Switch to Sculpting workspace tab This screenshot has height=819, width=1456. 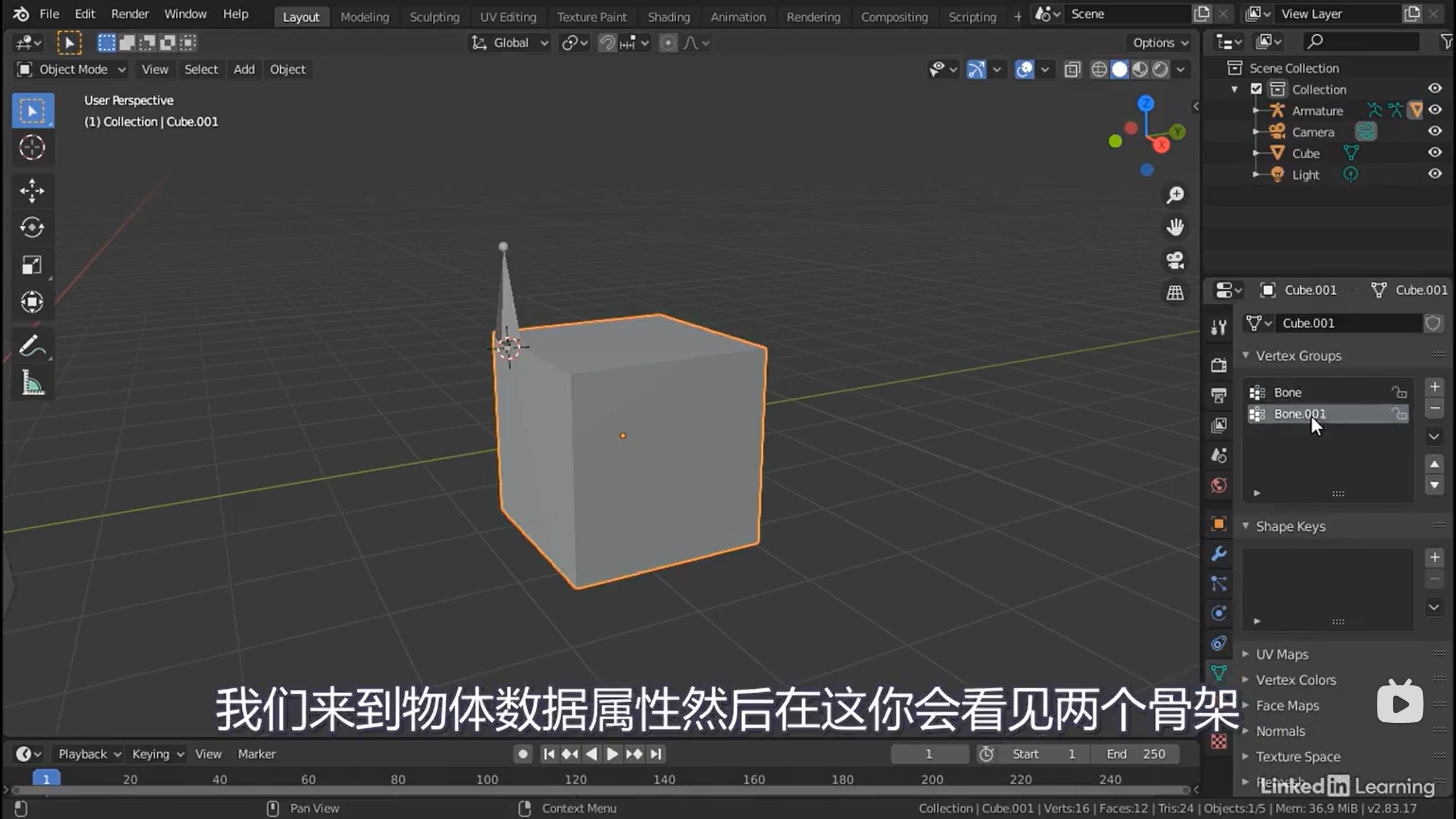tap(435, 17)
